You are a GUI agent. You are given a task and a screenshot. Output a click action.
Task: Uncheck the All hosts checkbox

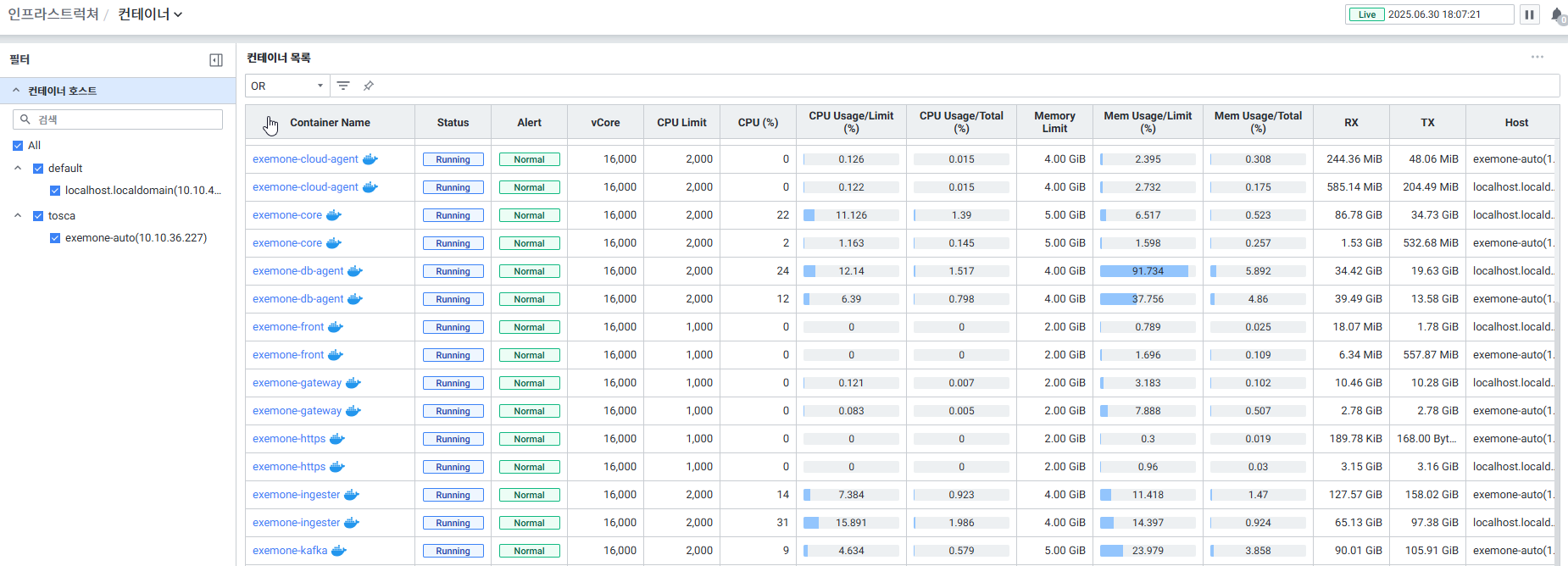click(x=18, y=146)
